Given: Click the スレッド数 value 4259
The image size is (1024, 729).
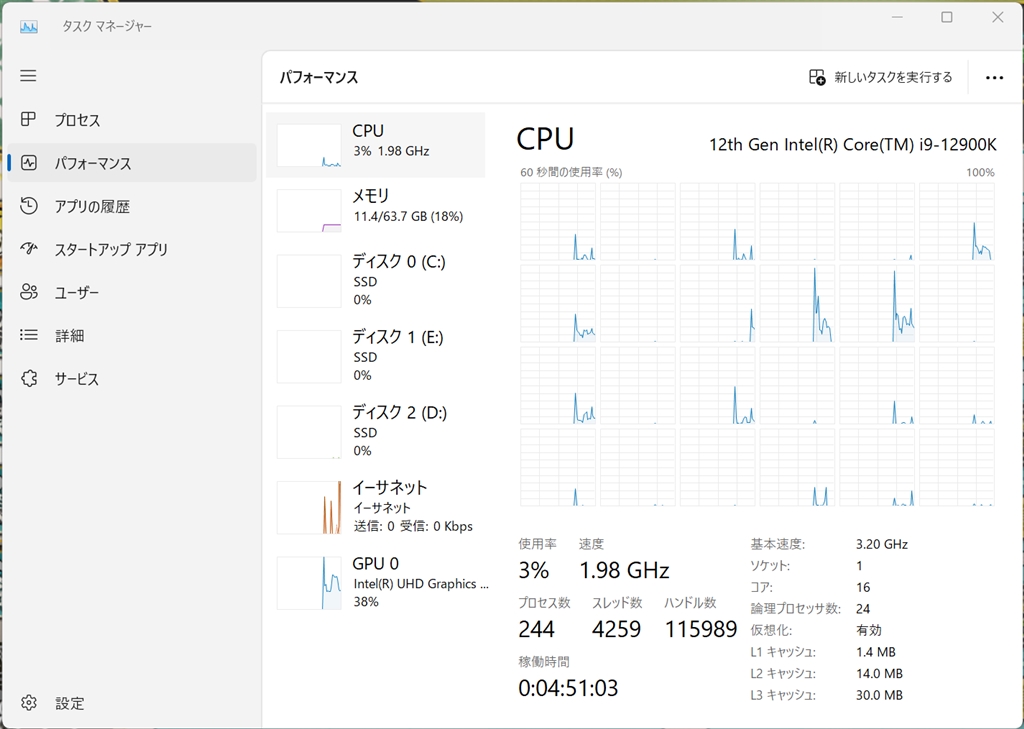Looking at the screenshot, I should point(616,629).
